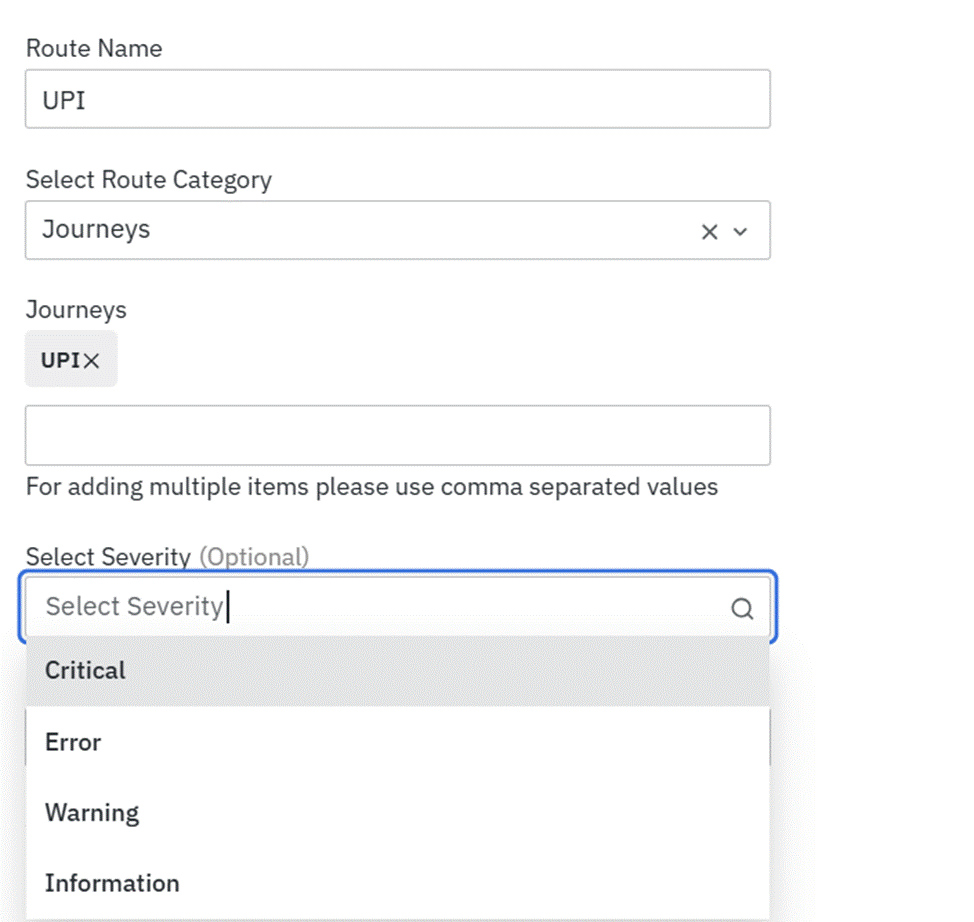Pick Warning in the severity dropdown
The image size is (974, 922).
92,813
